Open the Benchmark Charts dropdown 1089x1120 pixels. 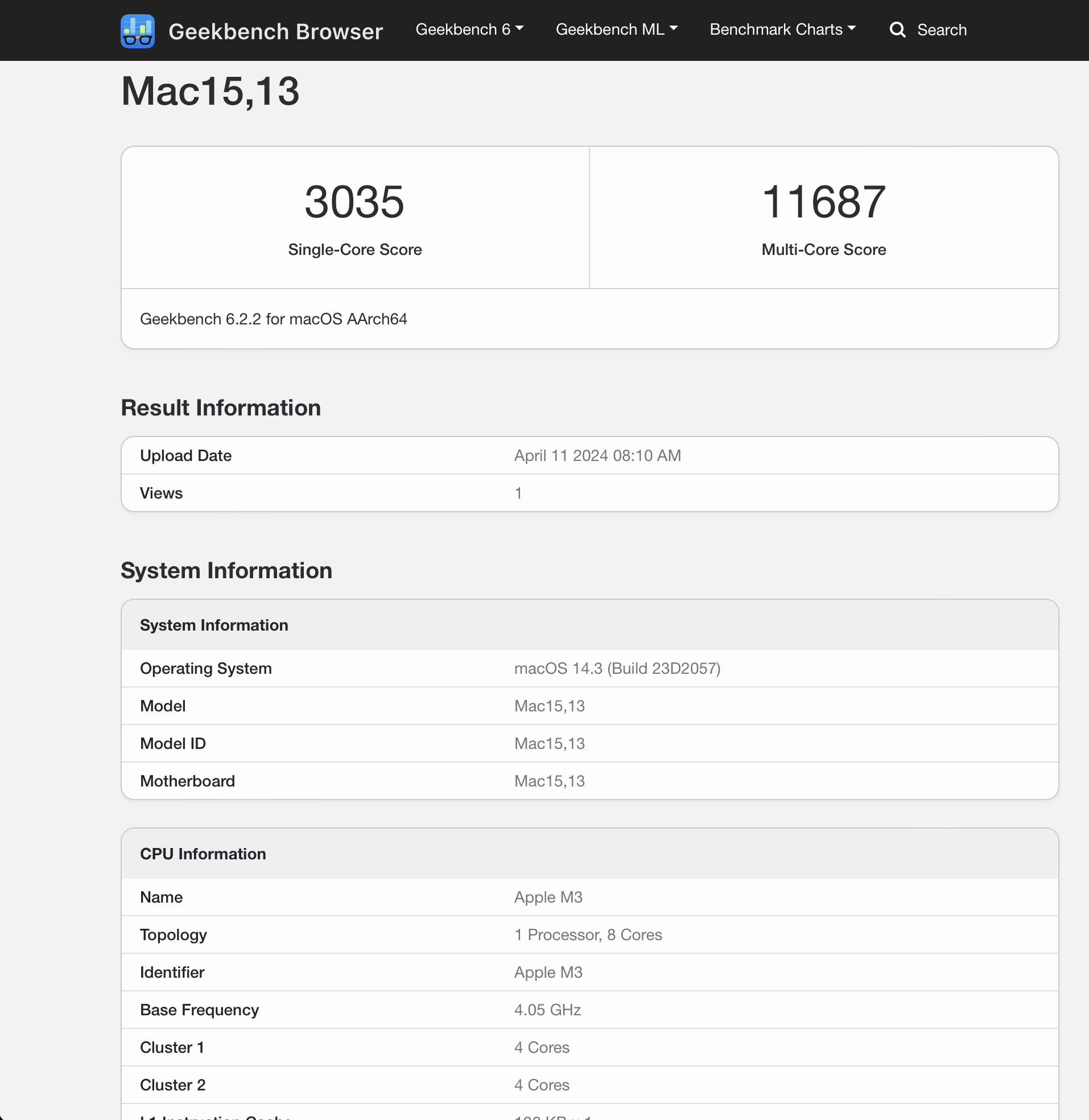(782, 29)
